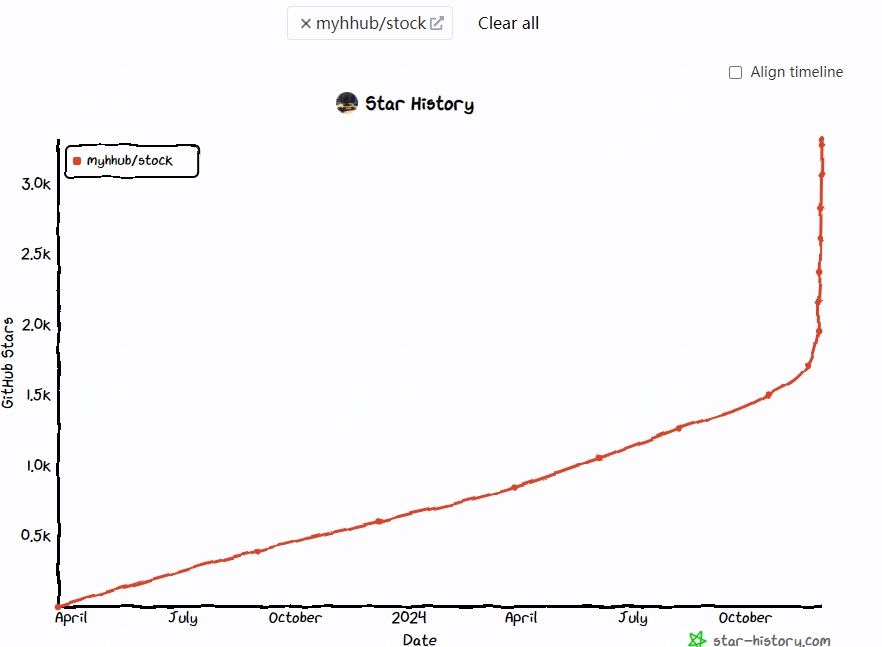Click the data point at the 1.5k level
882x647 pixels.
(x=768, y=395)
